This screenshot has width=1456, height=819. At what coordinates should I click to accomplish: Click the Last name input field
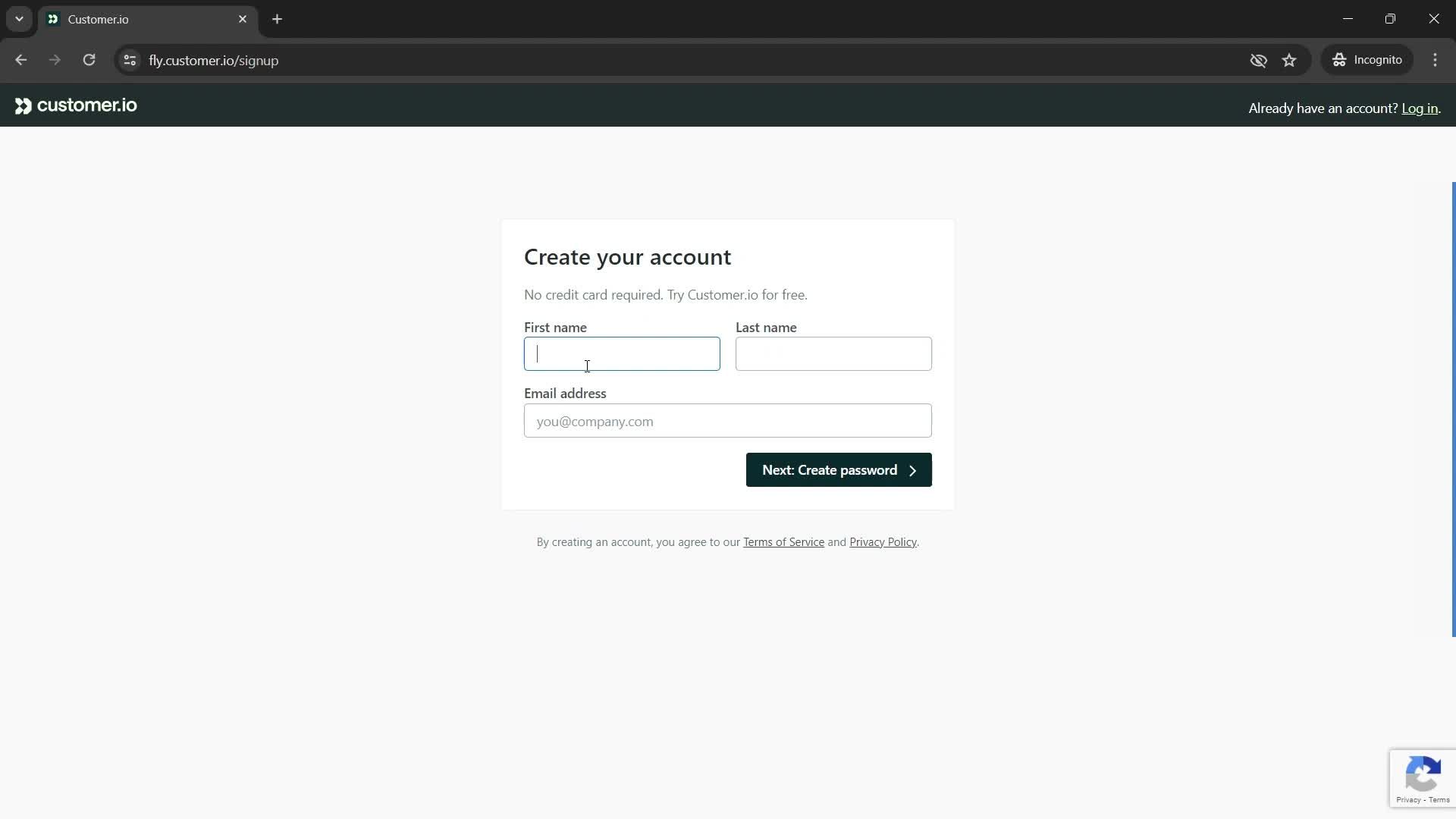[834, 354]
